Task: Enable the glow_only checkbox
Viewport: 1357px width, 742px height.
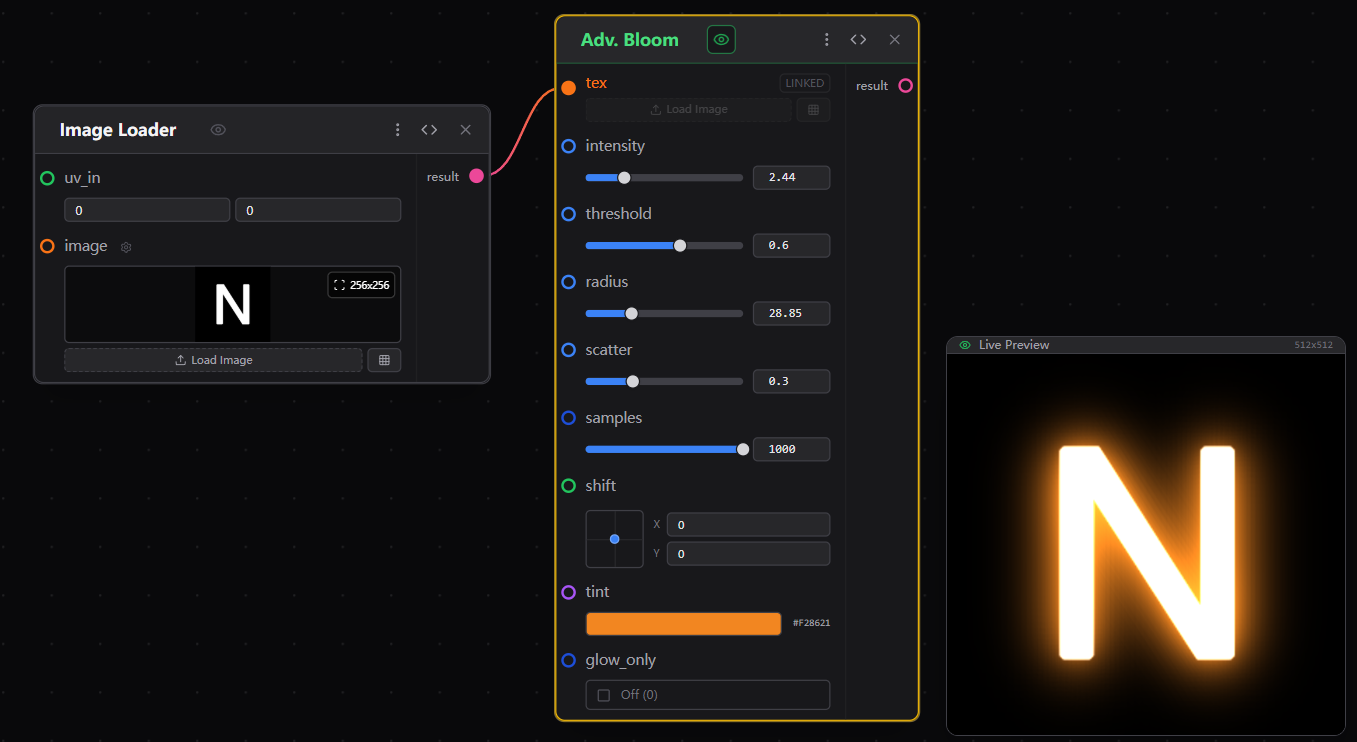Action: click(x=603, y=695)
